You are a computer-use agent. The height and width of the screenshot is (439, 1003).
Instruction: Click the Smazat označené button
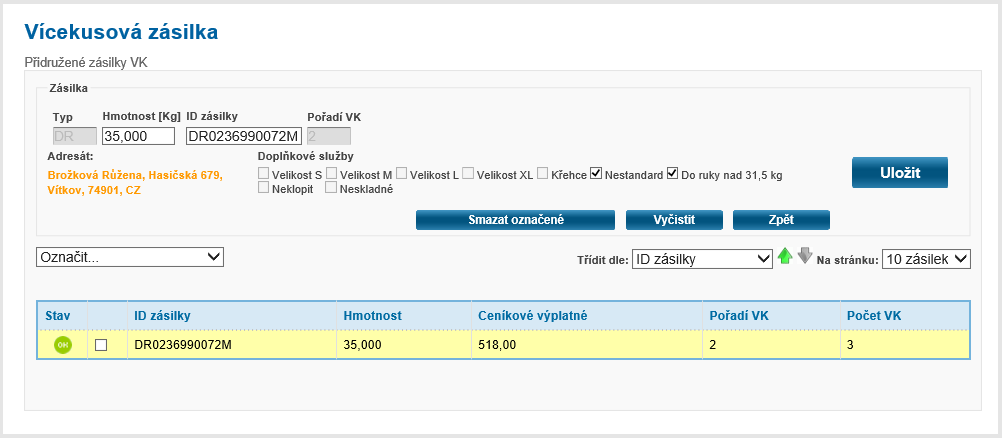[515, 220]
